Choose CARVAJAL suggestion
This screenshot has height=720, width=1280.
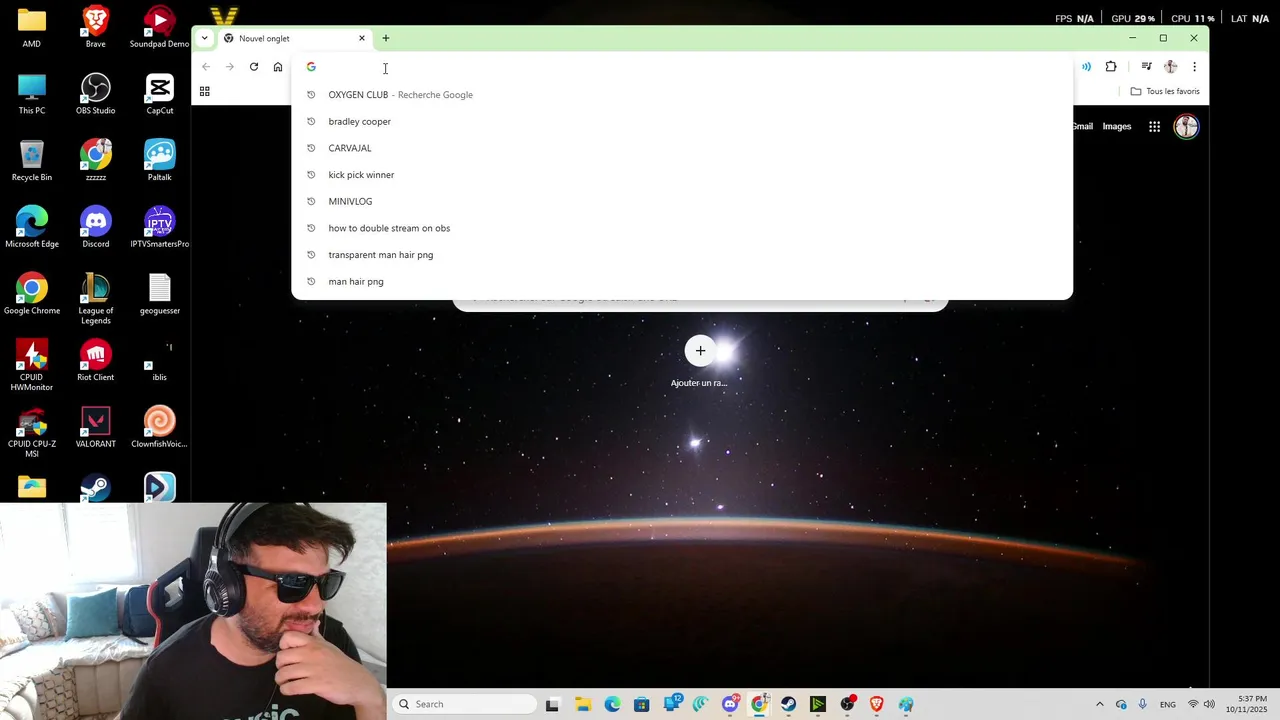(682, 148)
